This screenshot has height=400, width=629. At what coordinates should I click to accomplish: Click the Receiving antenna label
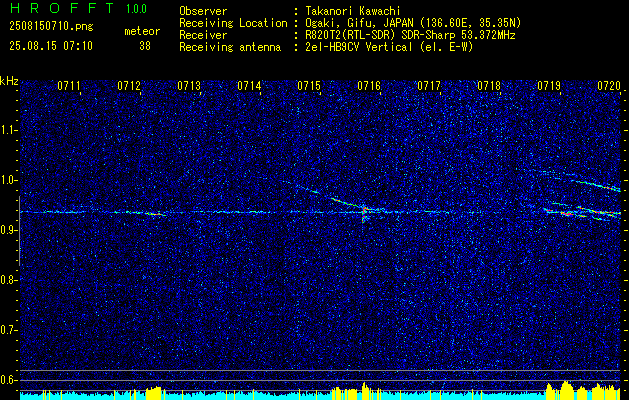pos(230,47)
